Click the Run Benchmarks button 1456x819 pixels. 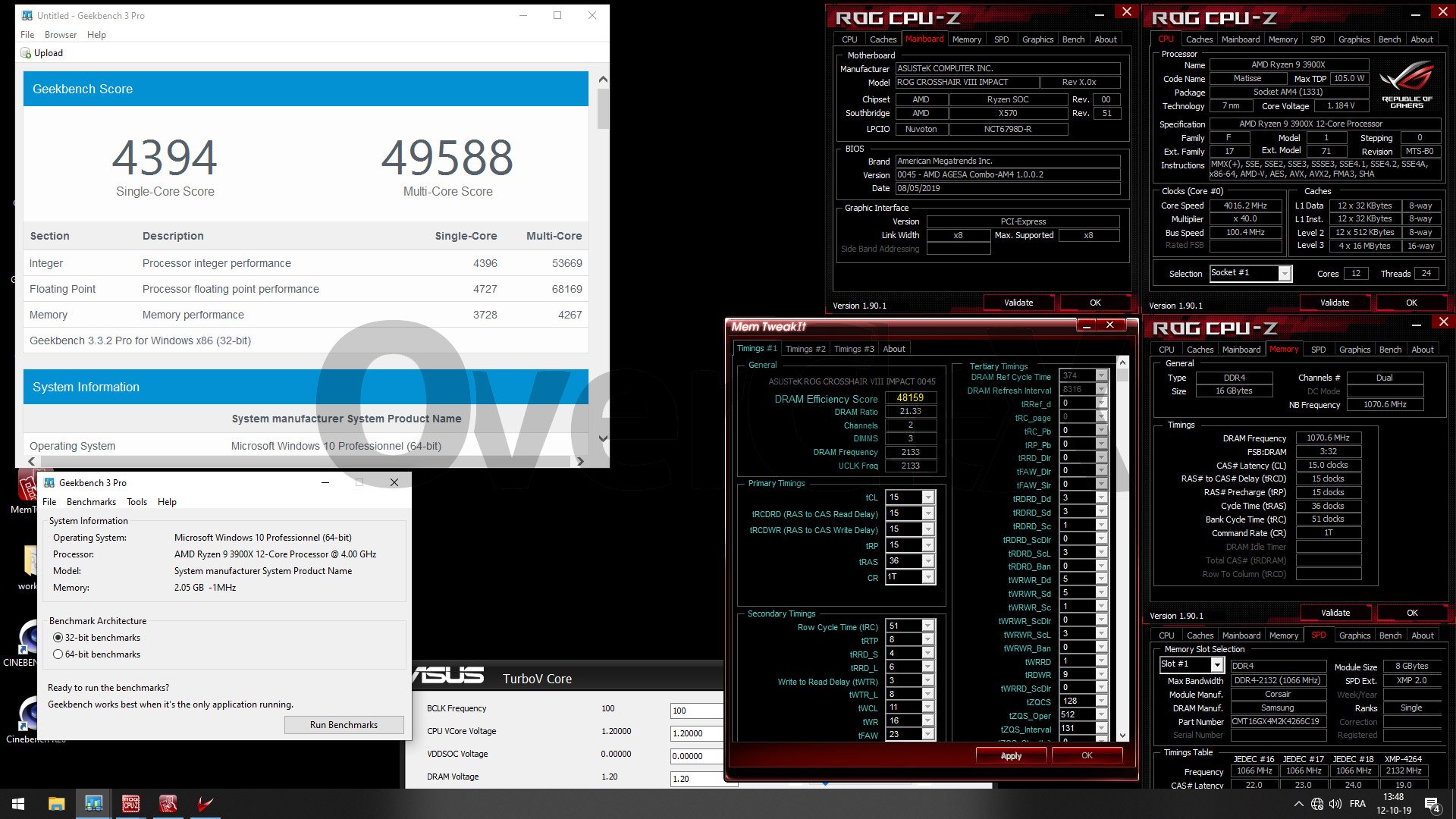pyautogui.click(x=344, y=724)
